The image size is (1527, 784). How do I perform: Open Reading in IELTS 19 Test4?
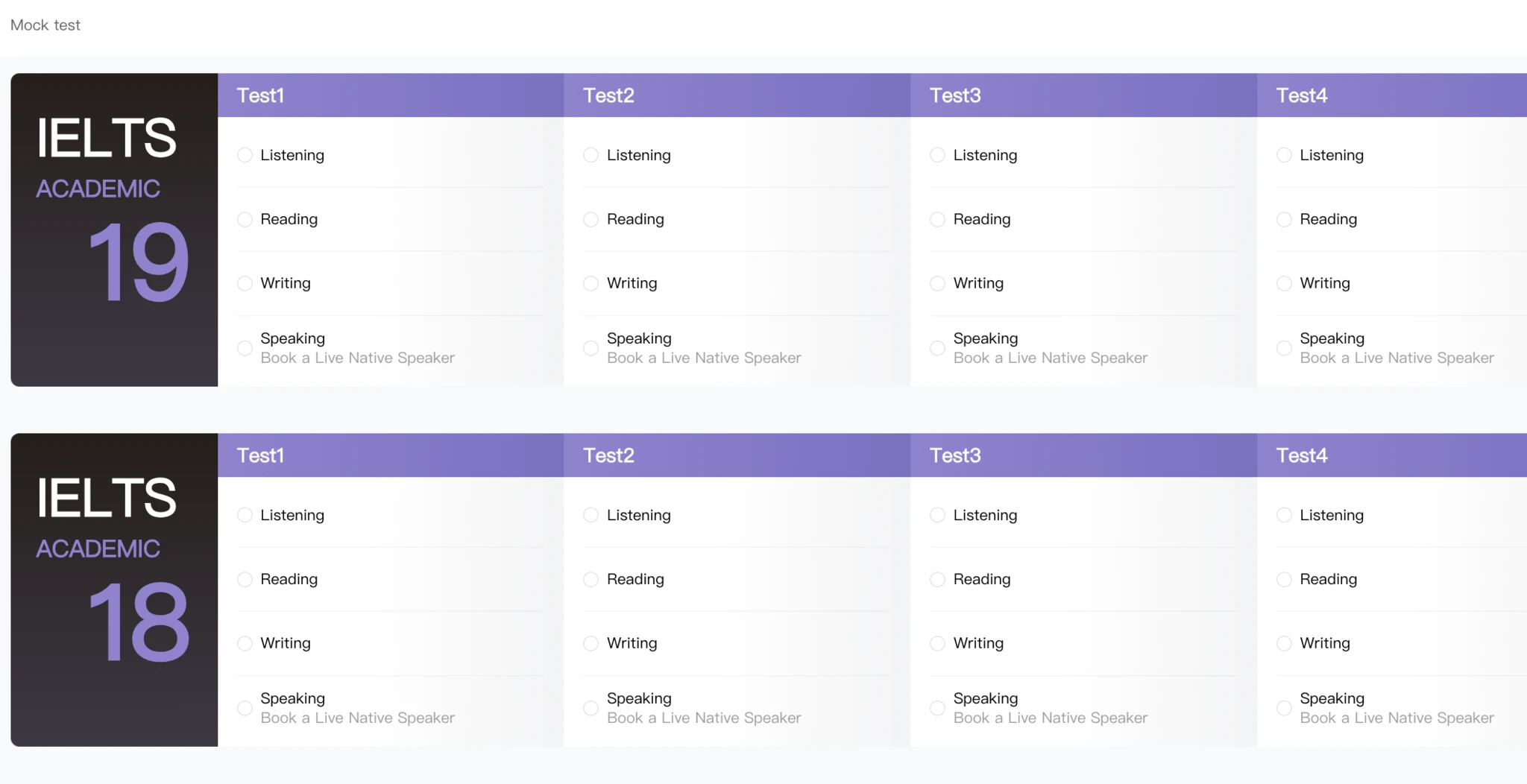point(1328,219)
